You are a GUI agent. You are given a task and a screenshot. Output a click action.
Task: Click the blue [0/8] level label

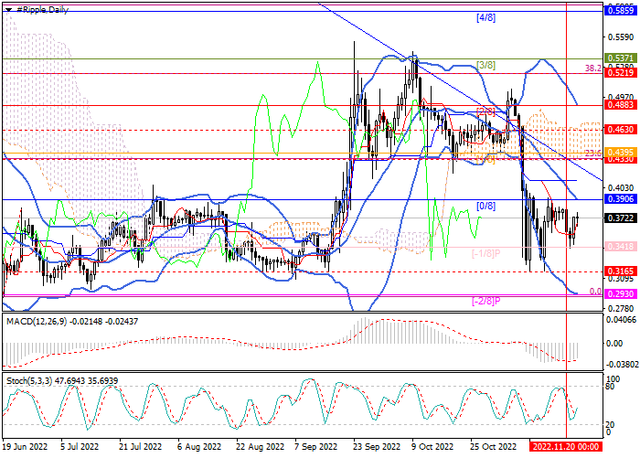tap(486, 206)
